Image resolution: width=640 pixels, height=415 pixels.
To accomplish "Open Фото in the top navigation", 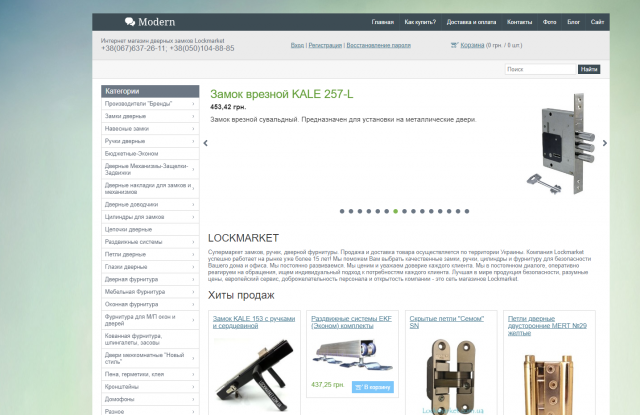I will (549, 22).
